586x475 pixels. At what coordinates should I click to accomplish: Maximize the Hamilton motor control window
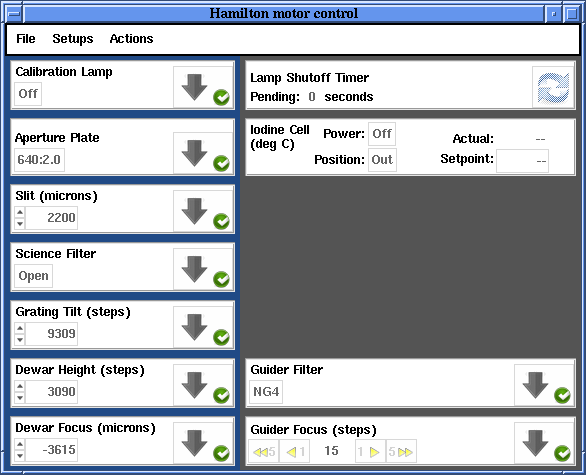click(572, 14)
